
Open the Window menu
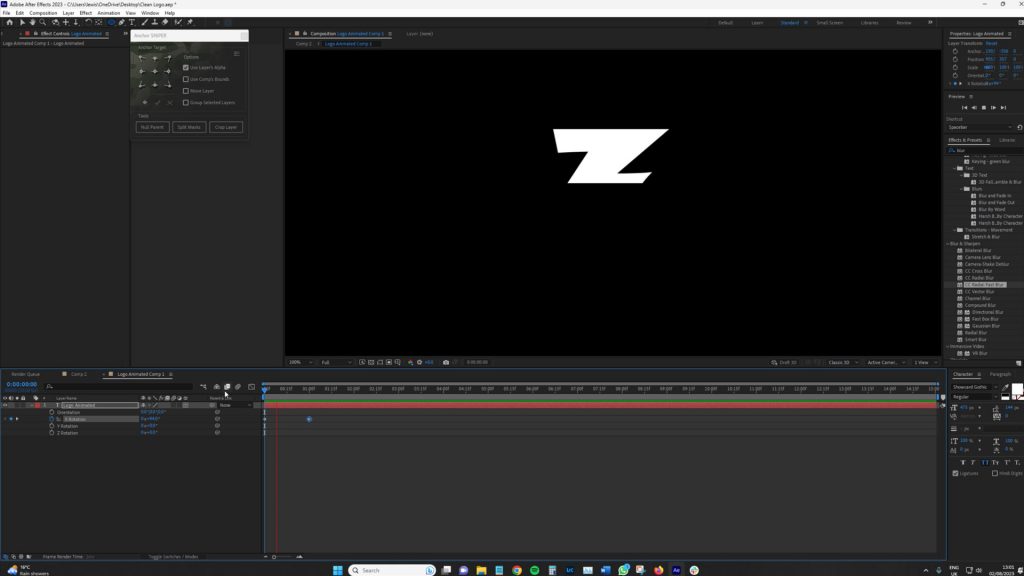point(150,13)
